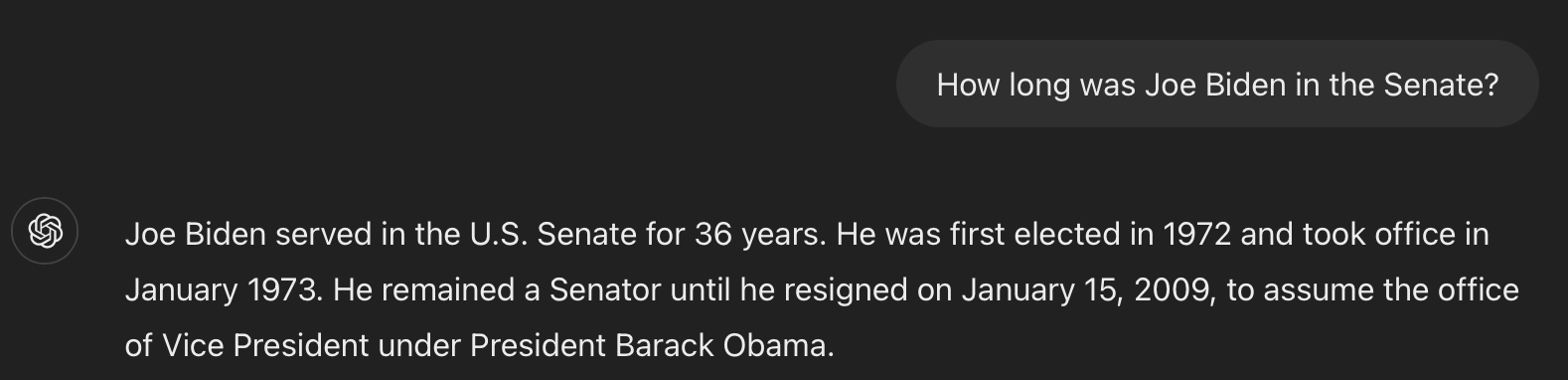Click the user message bubble about Joe Biden

click(1217, 84)
